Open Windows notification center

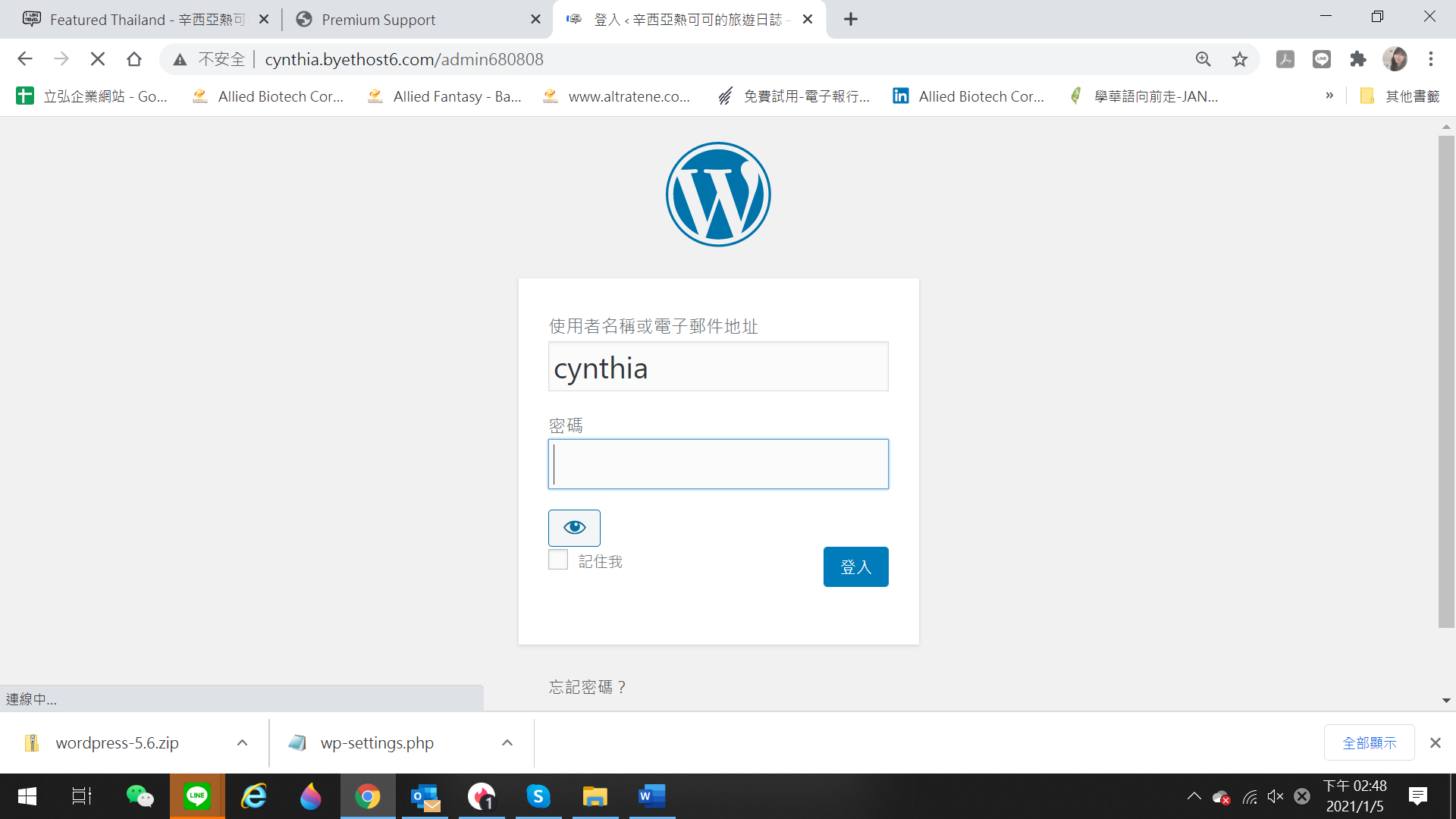(1417, 796)
